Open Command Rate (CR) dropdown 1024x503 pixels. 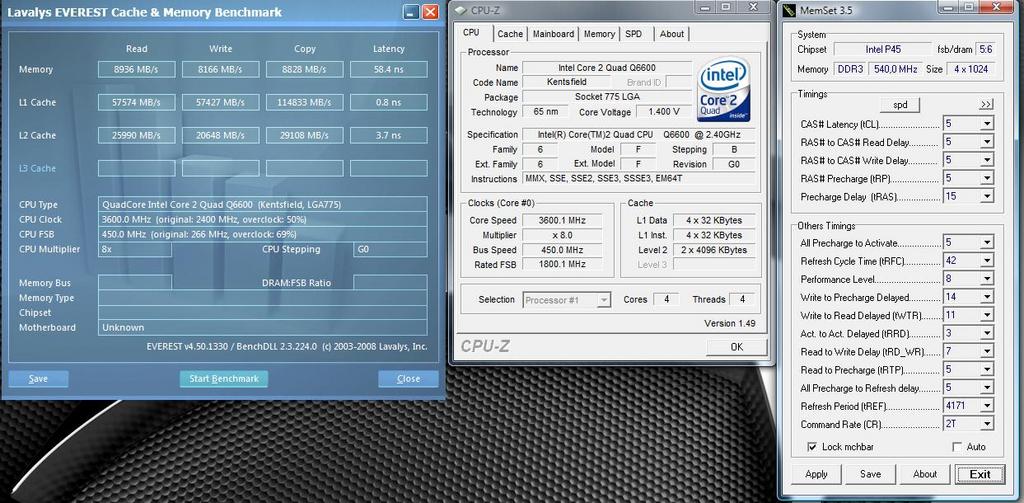pos(986,424)
